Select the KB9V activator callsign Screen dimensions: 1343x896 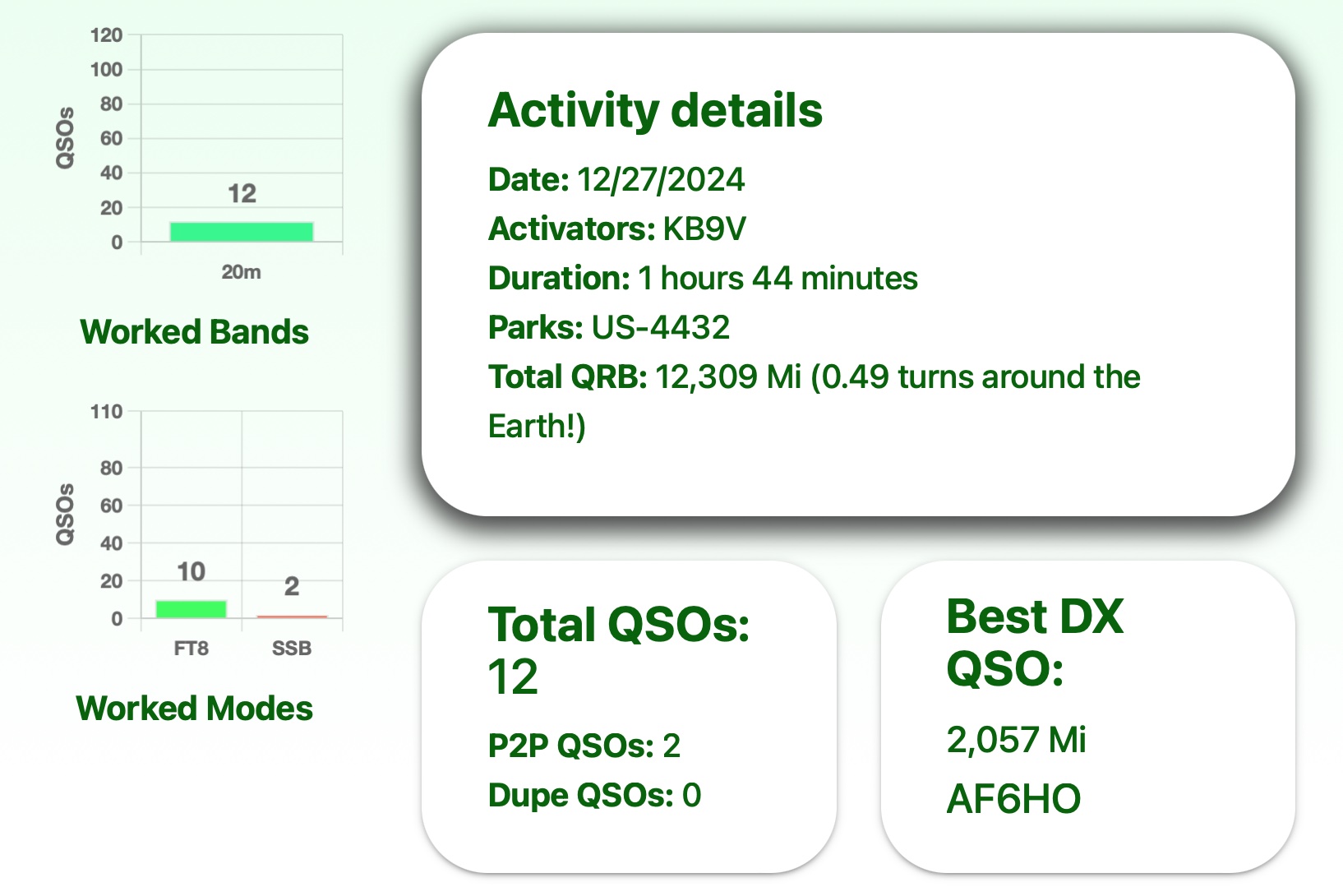[704, 229]
